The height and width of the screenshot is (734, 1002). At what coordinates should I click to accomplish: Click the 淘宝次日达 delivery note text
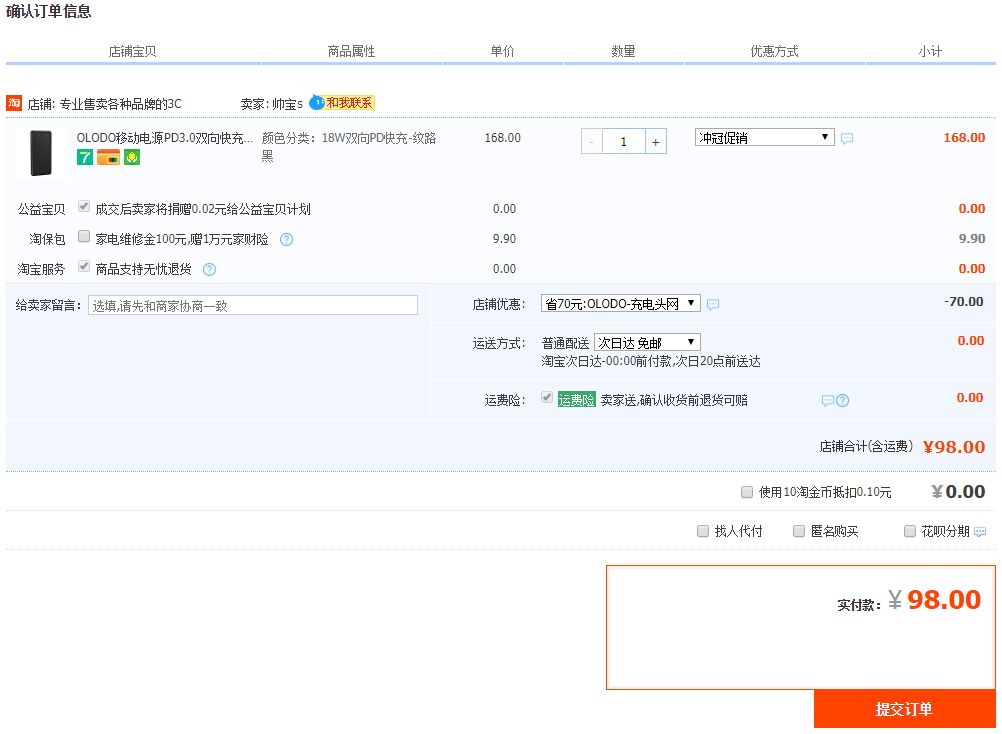point(651,362)
